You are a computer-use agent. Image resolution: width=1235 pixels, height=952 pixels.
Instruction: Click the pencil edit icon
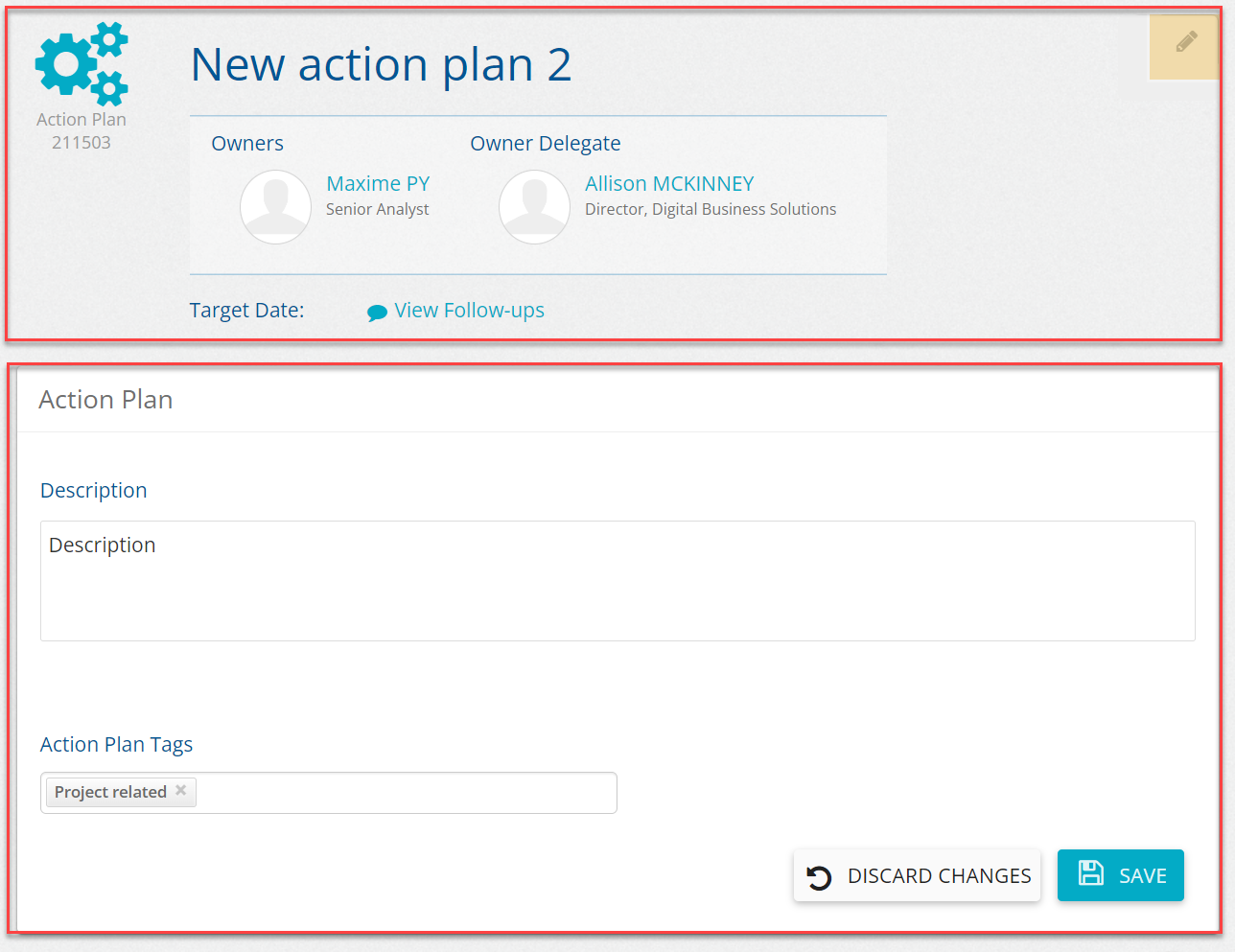[1186, 42]
